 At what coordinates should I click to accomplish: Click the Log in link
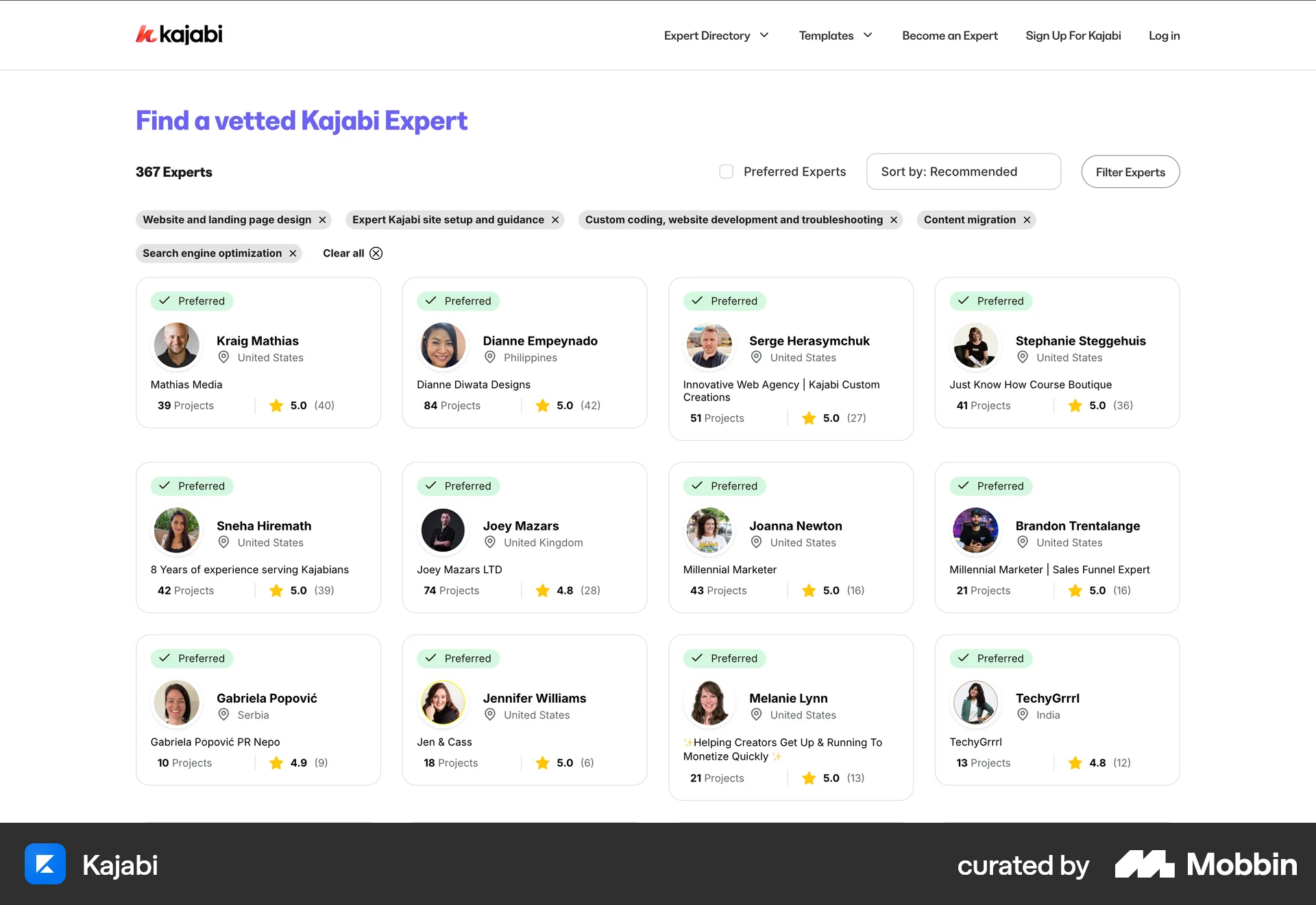coord(1164,36)
